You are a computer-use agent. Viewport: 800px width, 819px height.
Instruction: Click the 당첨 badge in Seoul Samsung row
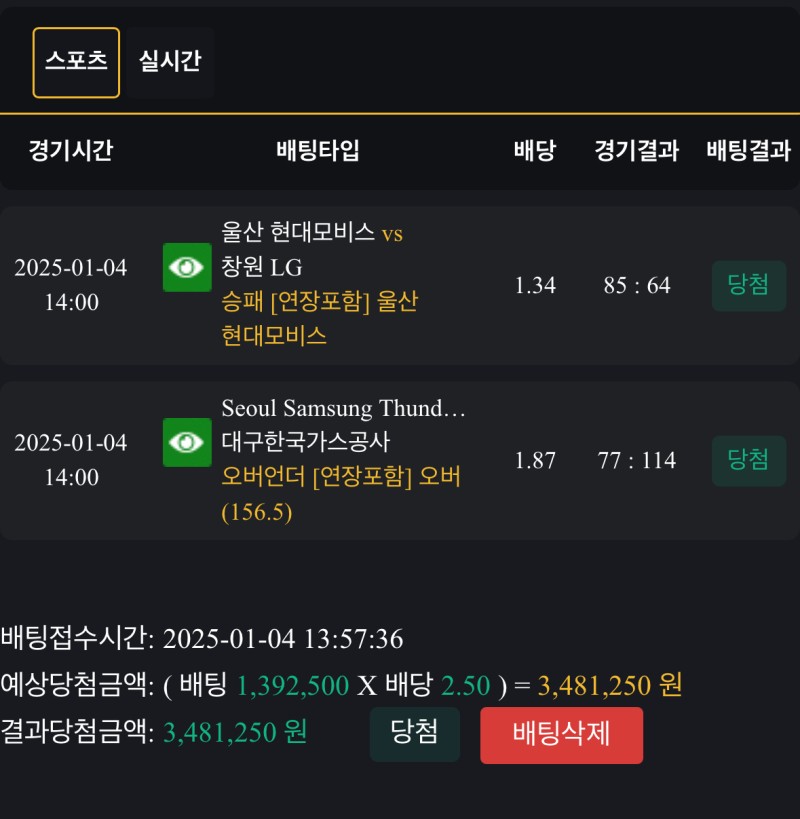pyautogui.click(x=748, y=460)
